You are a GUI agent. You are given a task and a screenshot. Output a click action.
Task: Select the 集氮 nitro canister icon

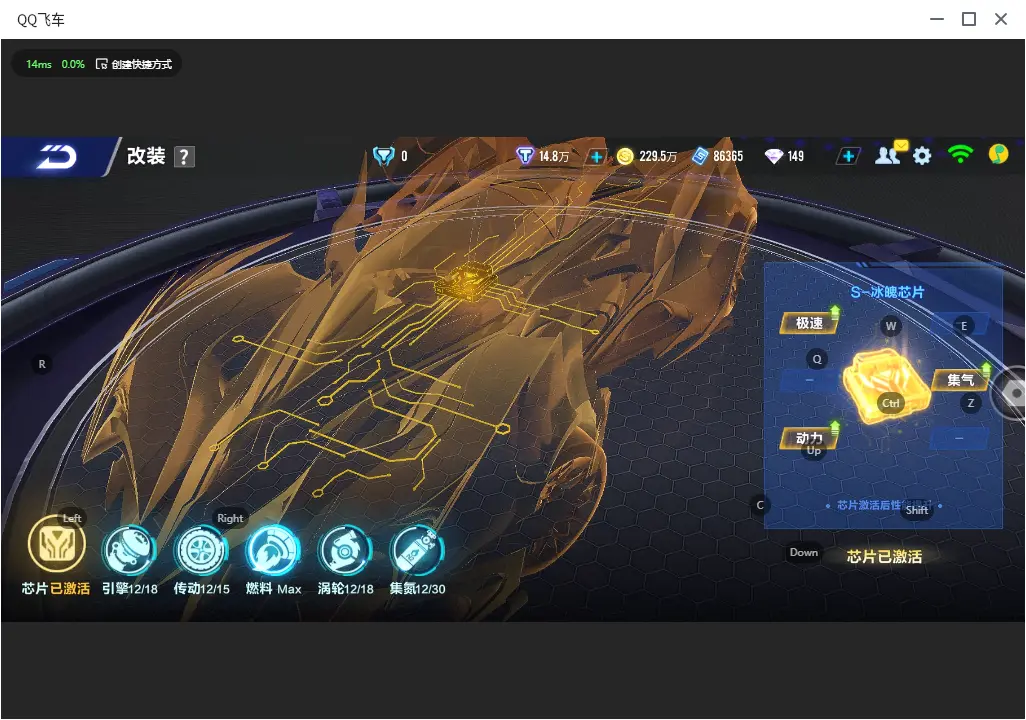417,550
